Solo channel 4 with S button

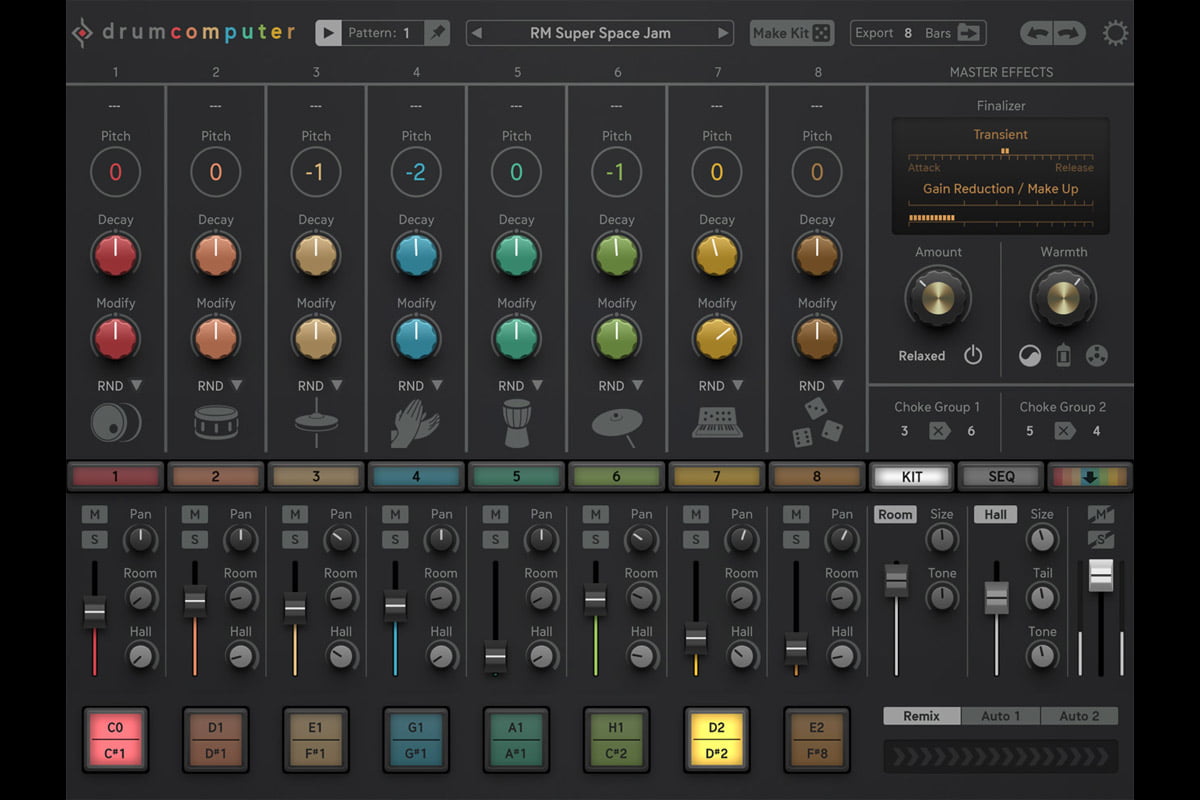(395, 540)
